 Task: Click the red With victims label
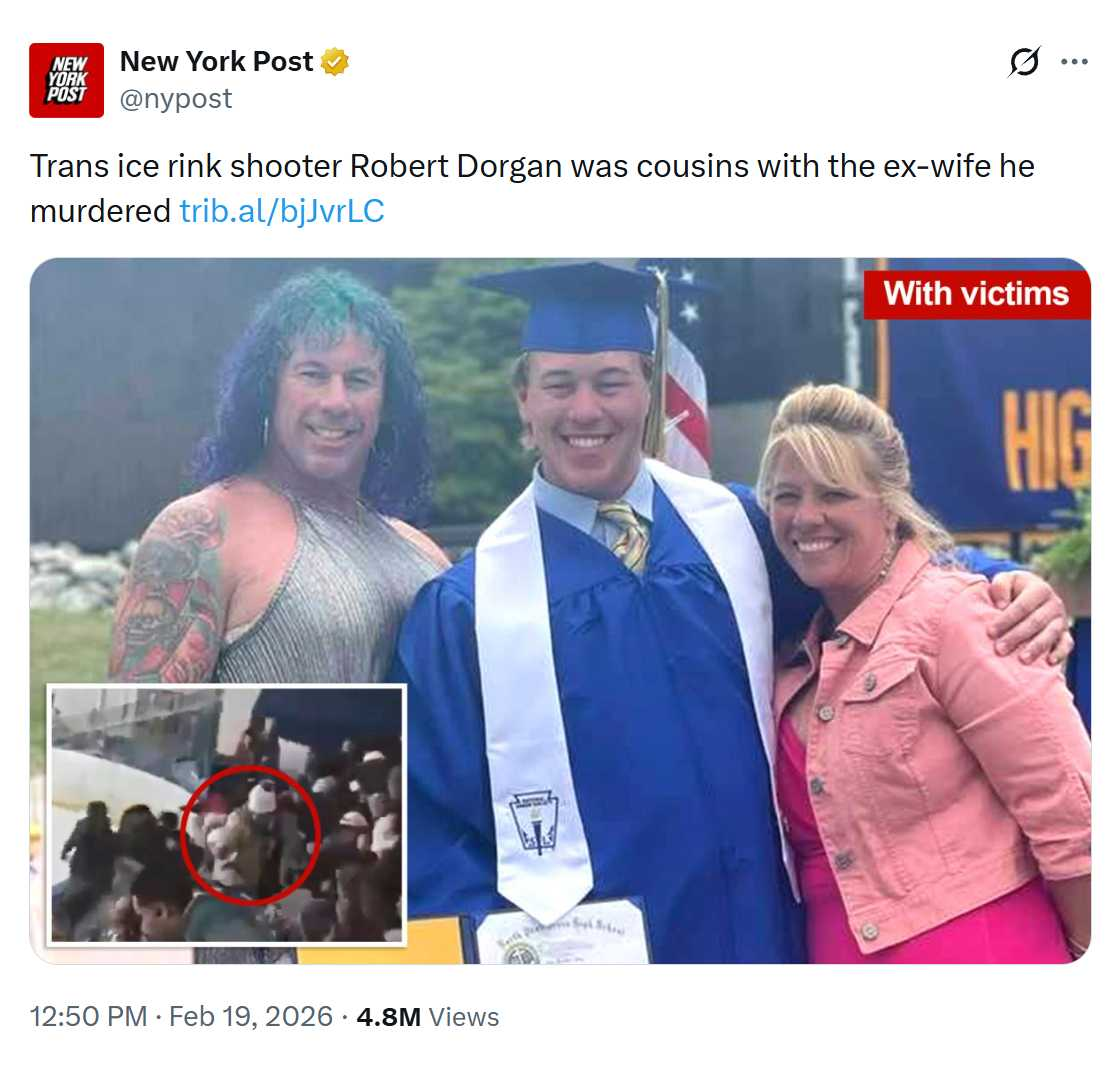tap(977, 294)
